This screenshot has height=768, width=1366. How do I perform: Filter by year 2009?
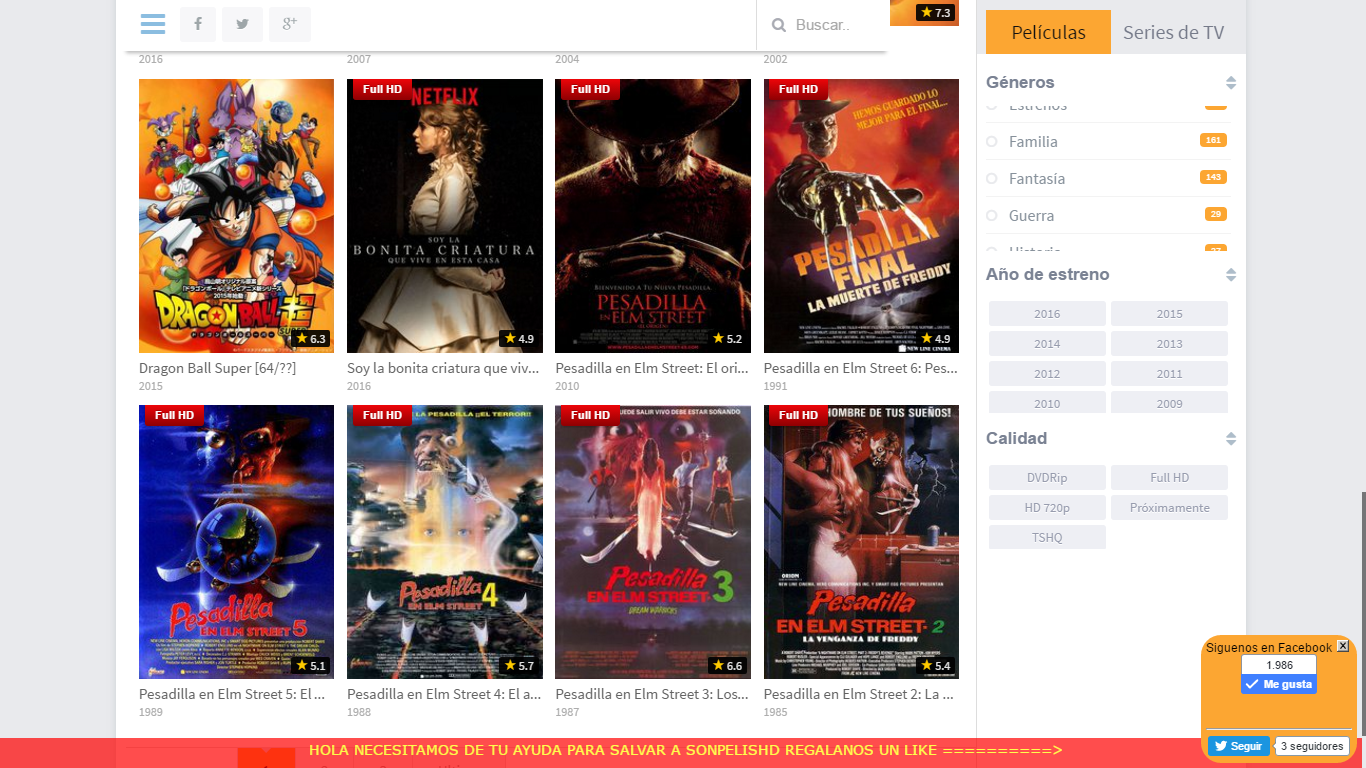tap(1169, 403)
